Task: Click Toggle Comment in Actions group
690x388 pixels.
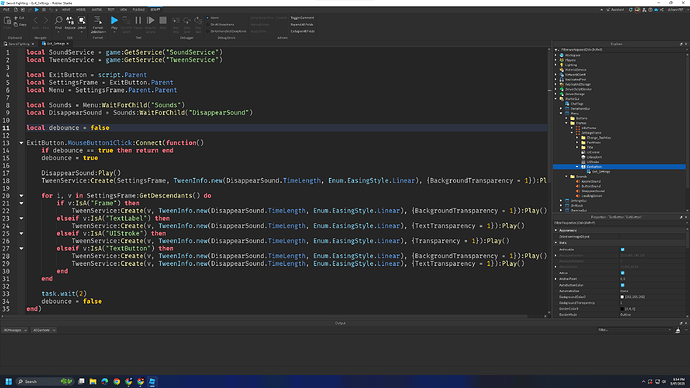Action: click(302, 18)
